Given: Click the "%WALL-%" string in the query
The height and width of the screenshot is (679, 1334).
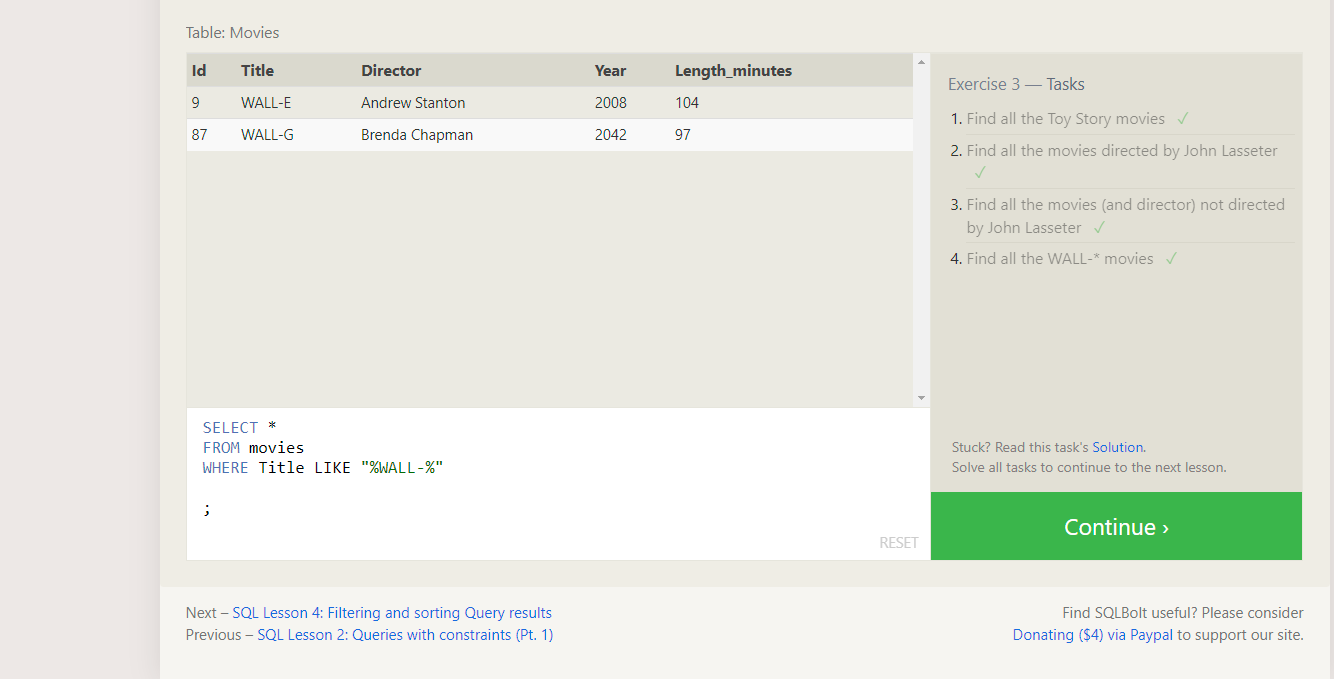Looking at the screenshot, I should (402, 468).
